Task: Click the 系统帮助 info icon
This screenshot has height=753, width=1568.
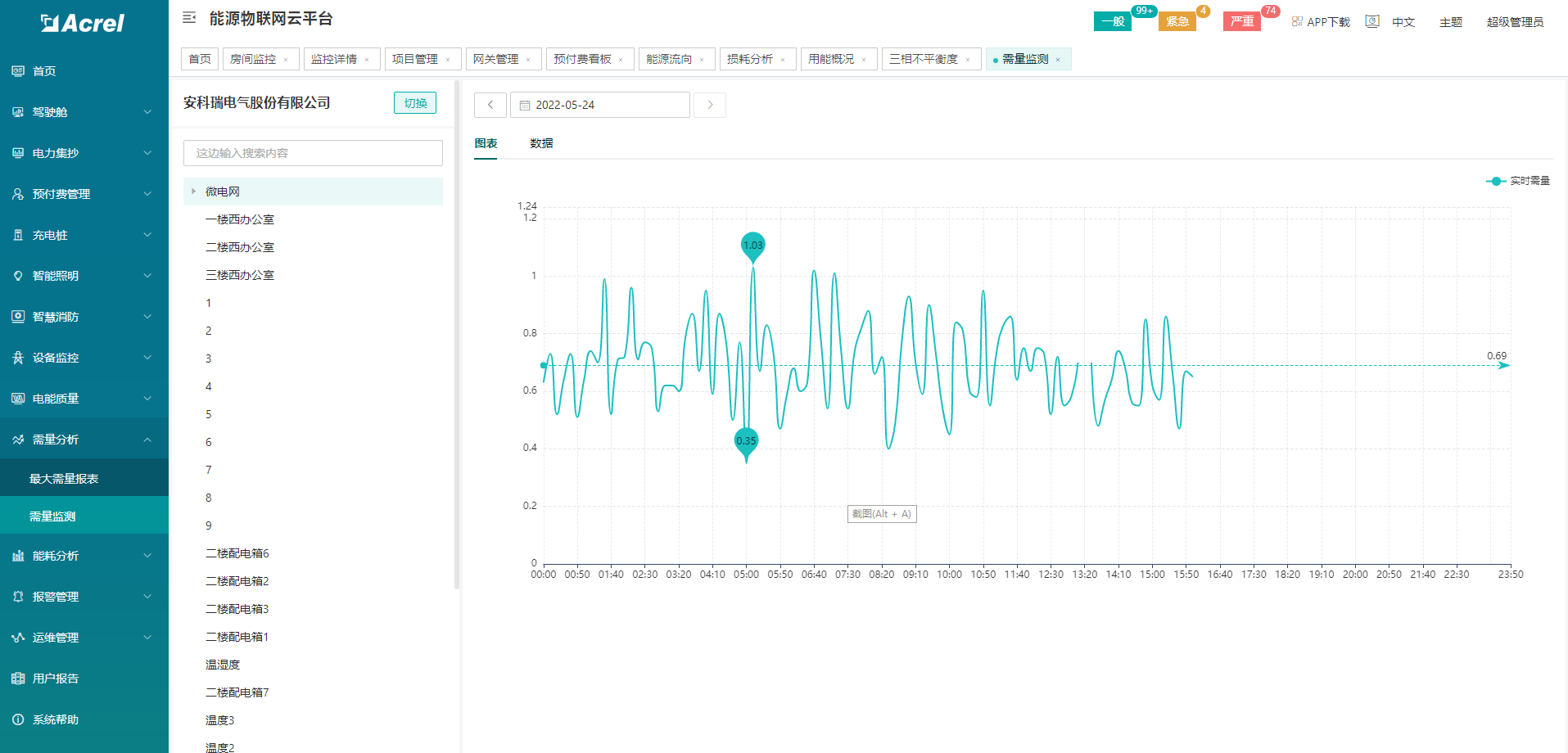Action: 18,719
